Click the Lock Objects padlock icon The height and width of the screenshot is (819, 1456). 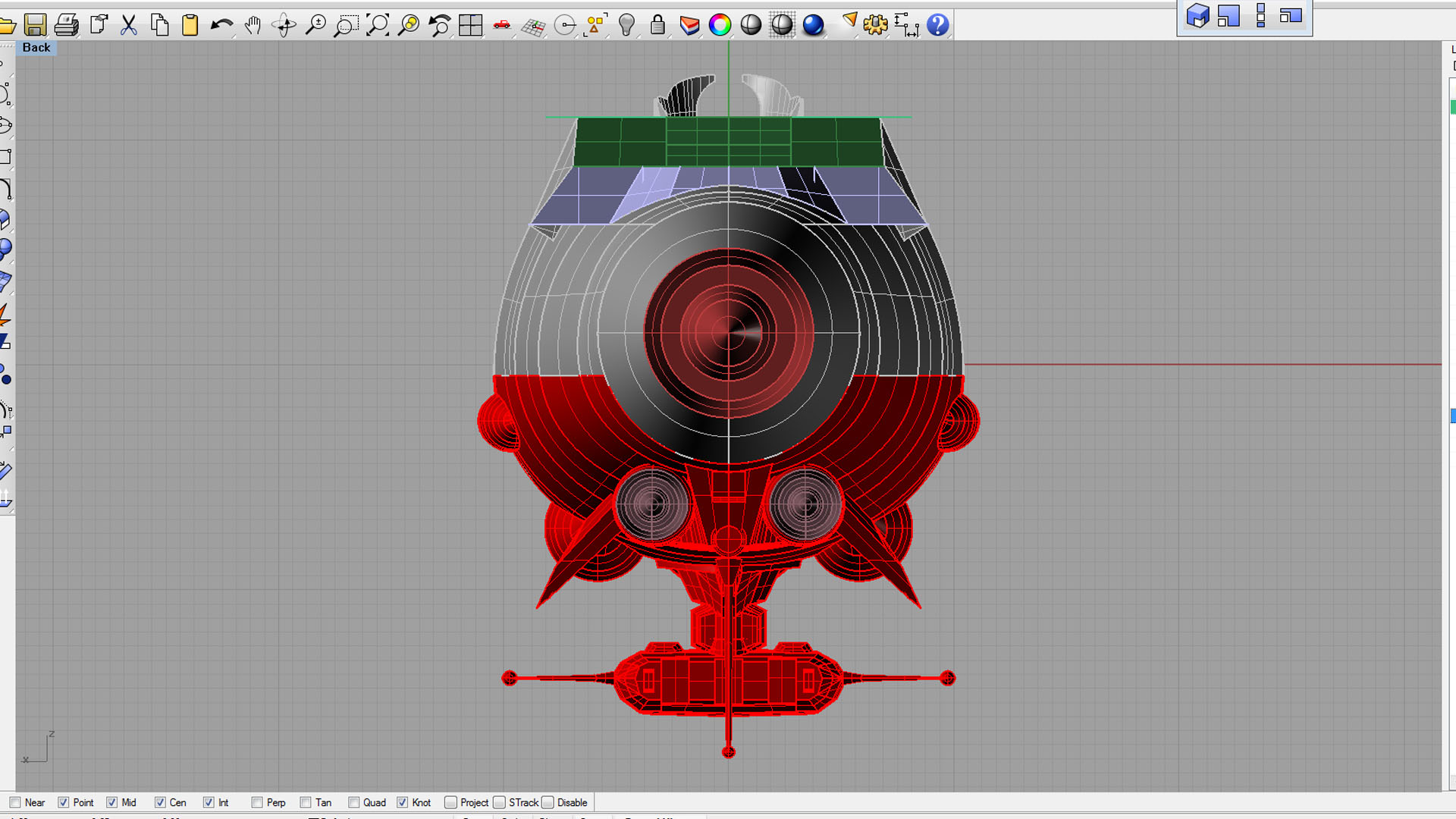(x=657, y=25)
